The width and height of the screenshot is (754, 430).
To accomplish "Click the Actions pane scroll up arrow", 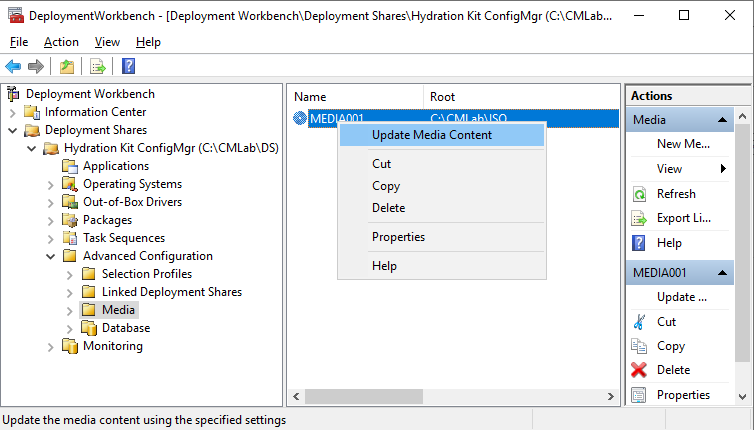I will pyautogui.click(x=742, y=116).
